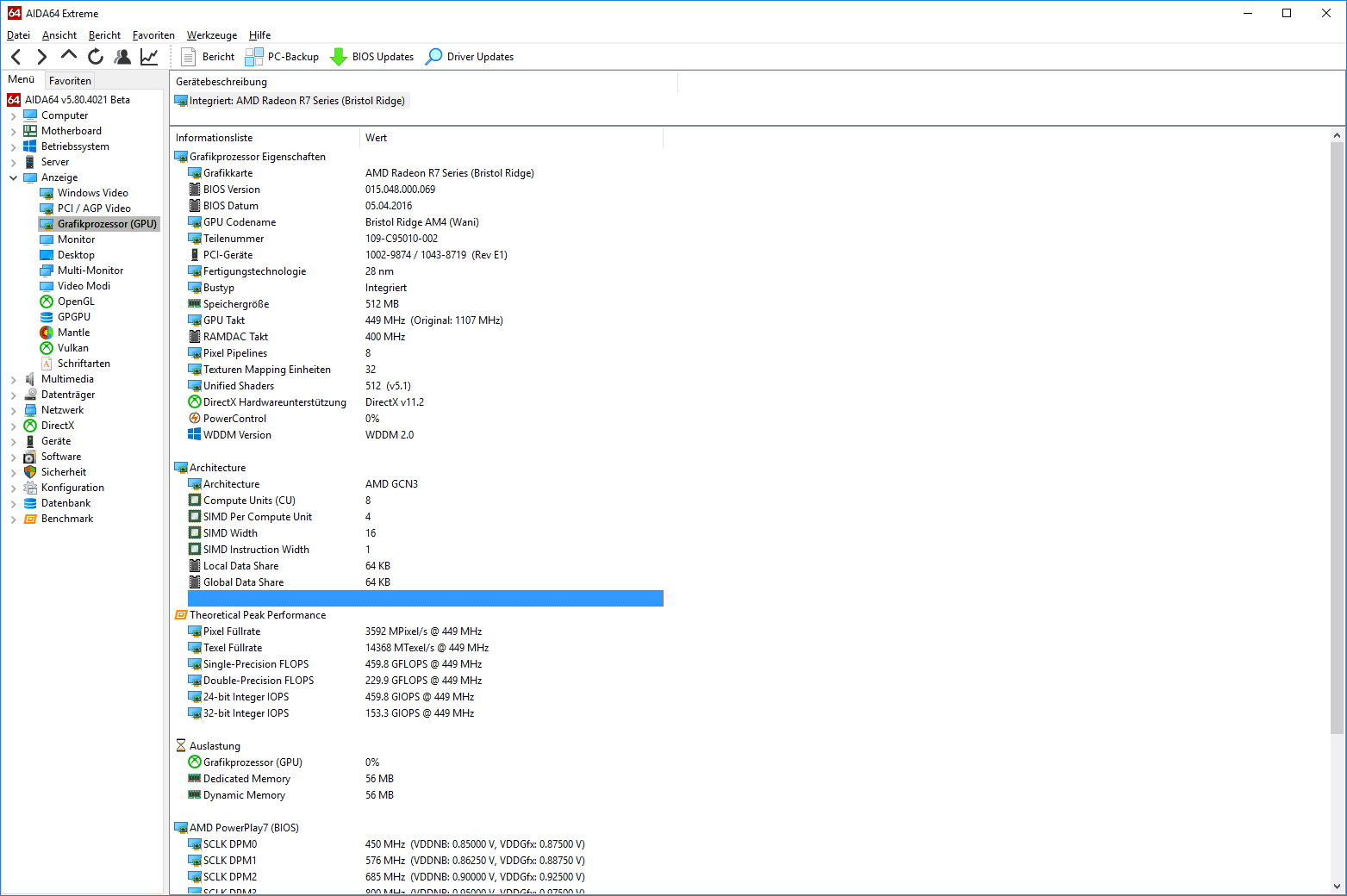Expand the Benchmark tree node

[x=14, y=519]
